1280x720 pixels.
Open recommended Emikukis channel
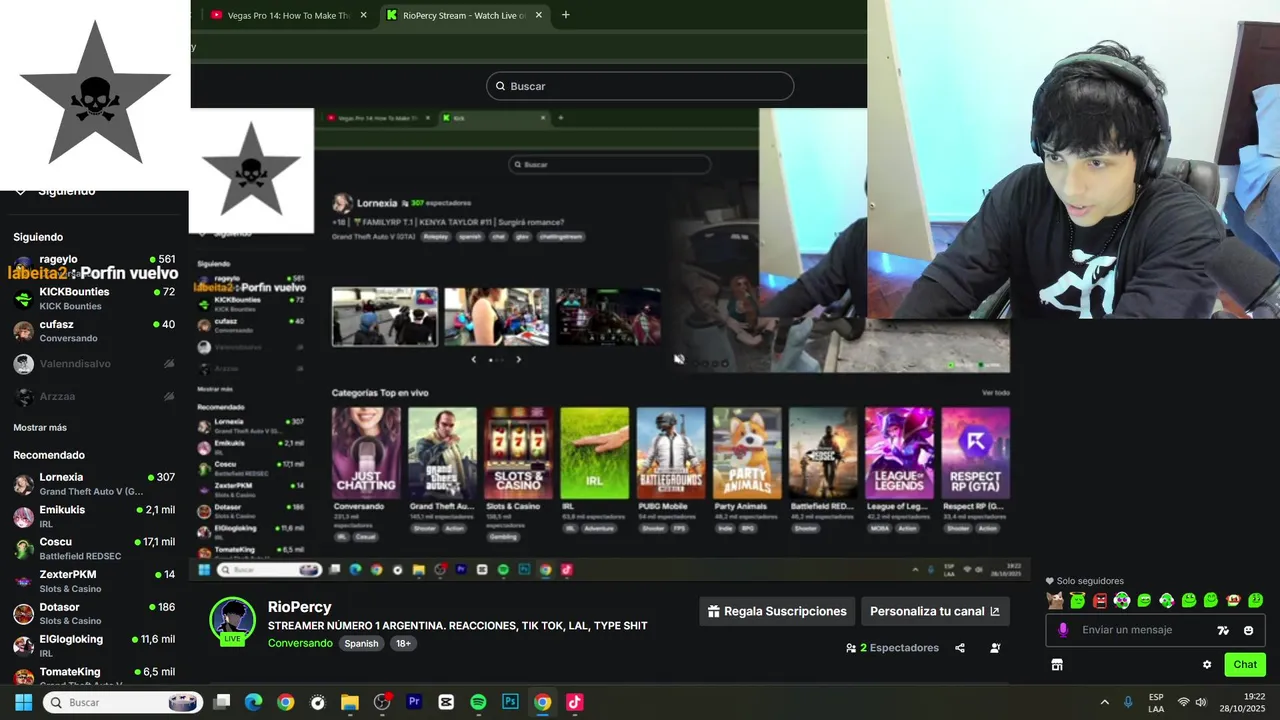point(94,516)
